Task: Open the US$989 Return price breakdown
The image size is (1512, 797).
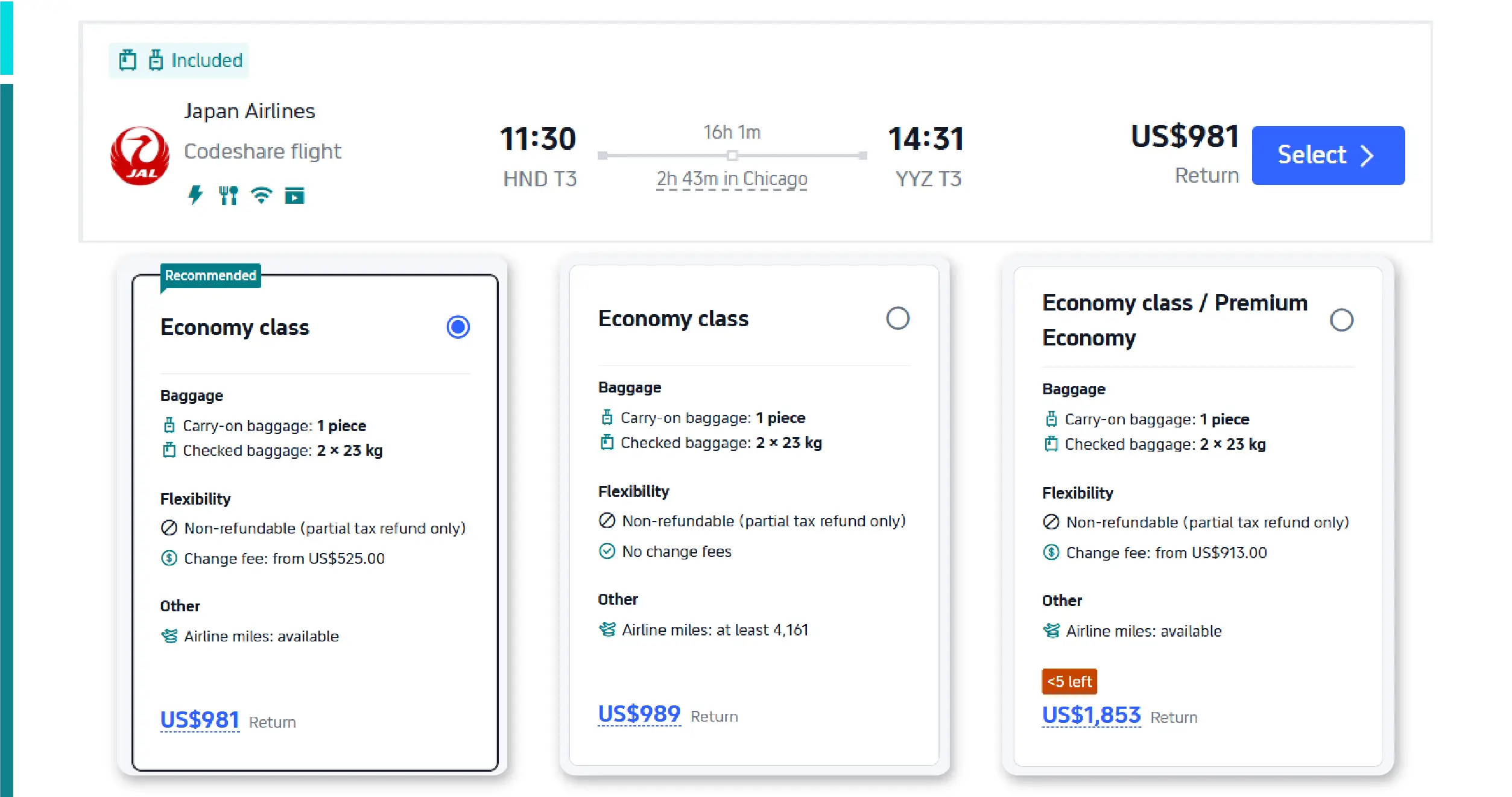Action: [x=639, y=714]
